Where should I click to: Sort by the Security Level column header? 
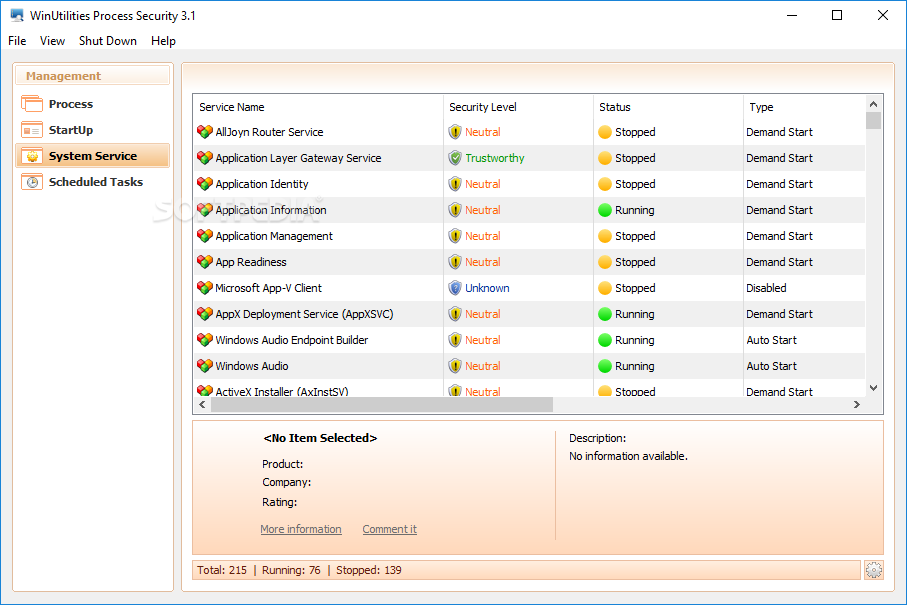pyautogui.click(x=518, y=107)
